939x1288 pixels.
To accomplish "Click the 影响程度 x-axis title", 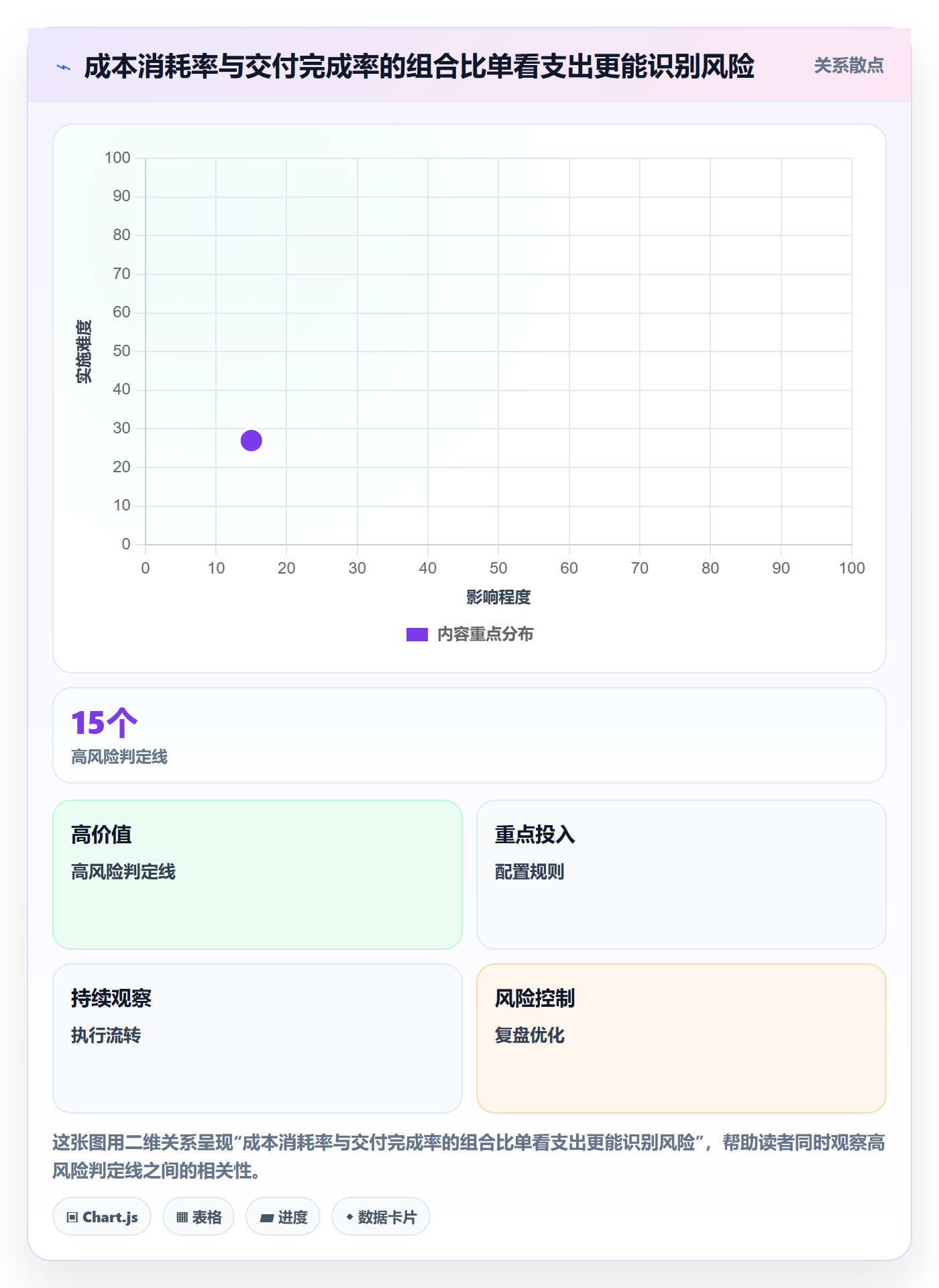I will click(498, 597).
